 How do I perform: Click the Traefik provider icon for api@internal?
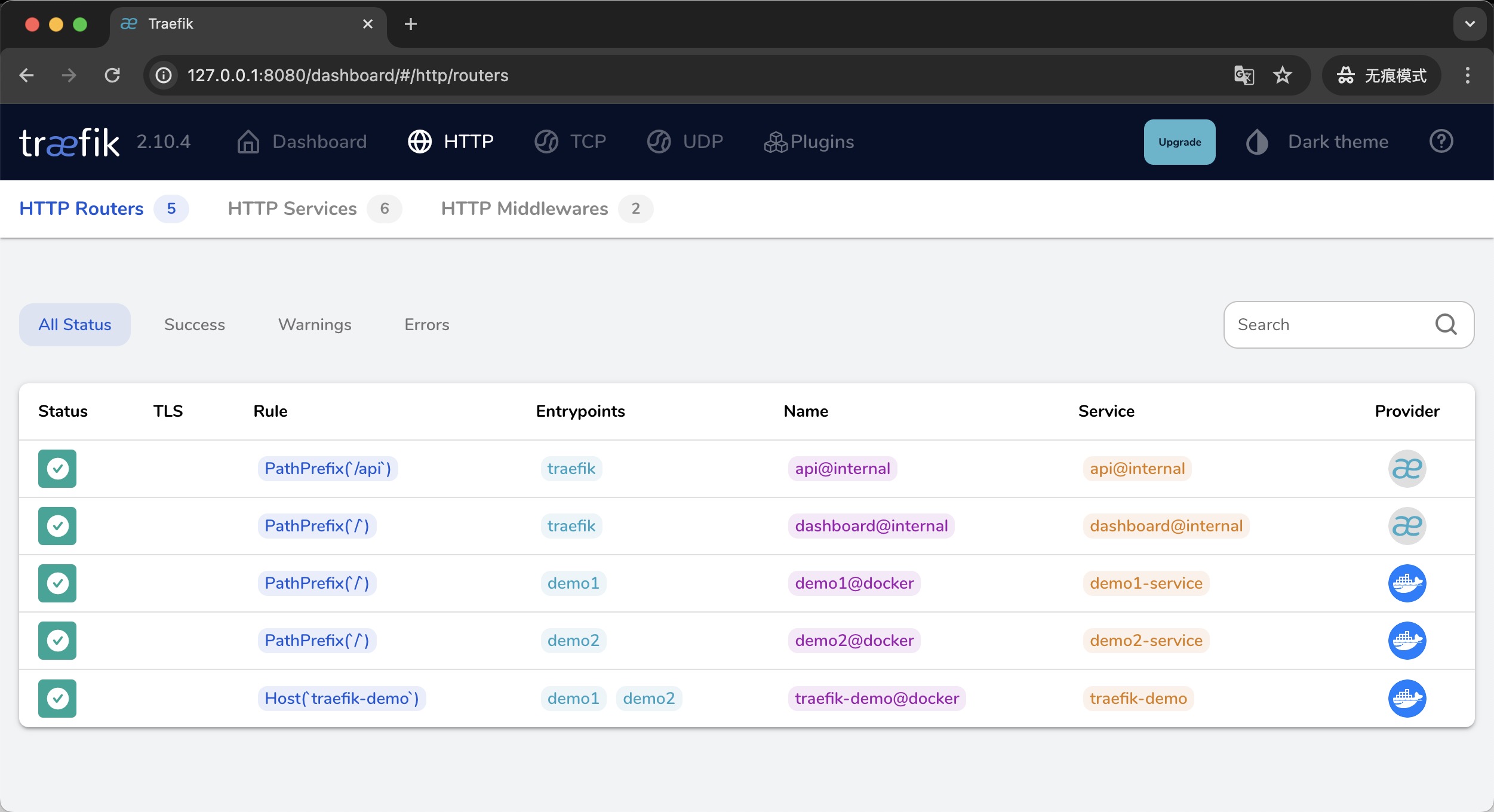pos(1407,469)
